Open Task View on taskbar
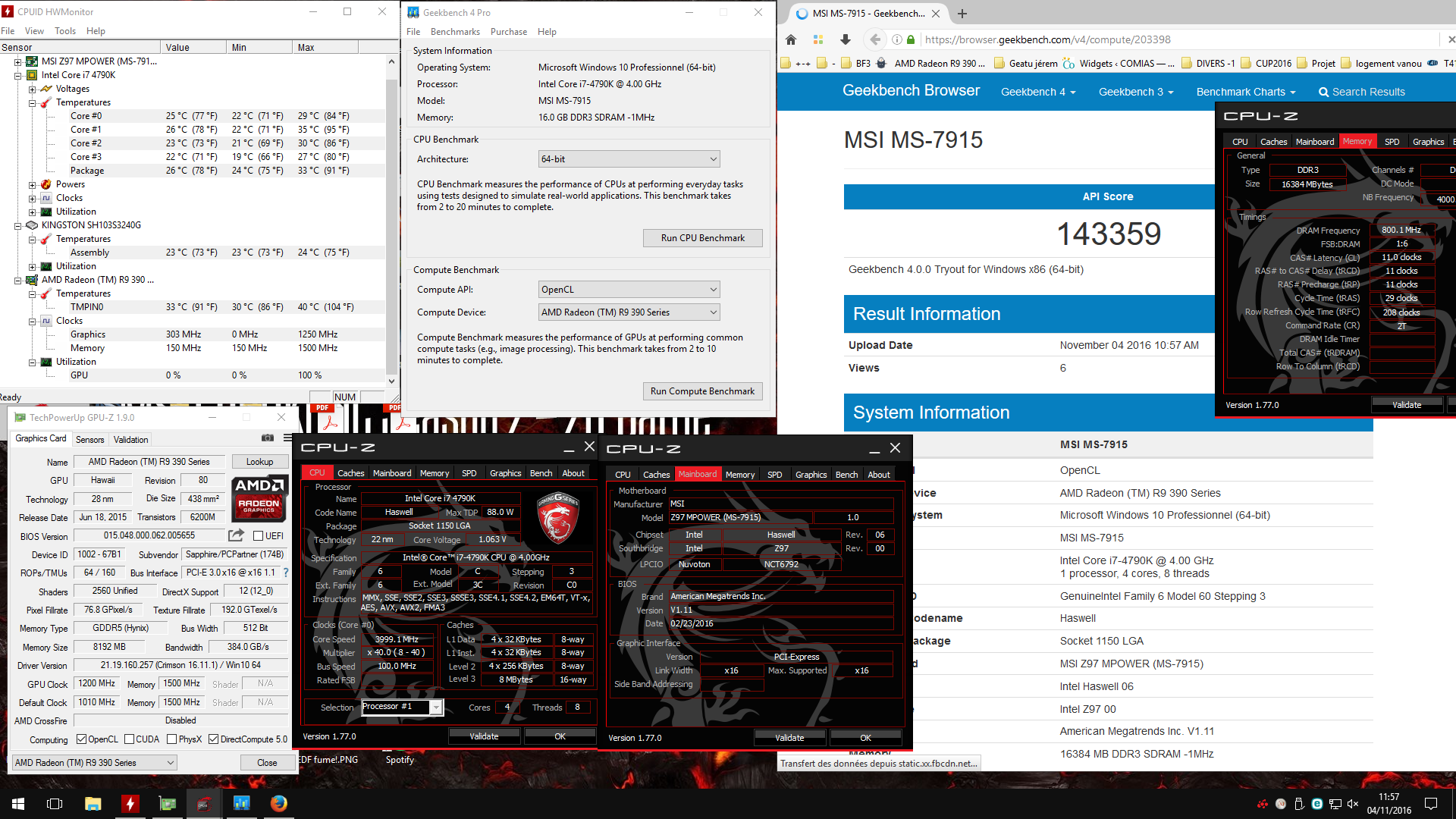The height and width of the screenshot is (819, 1456). 55,803
